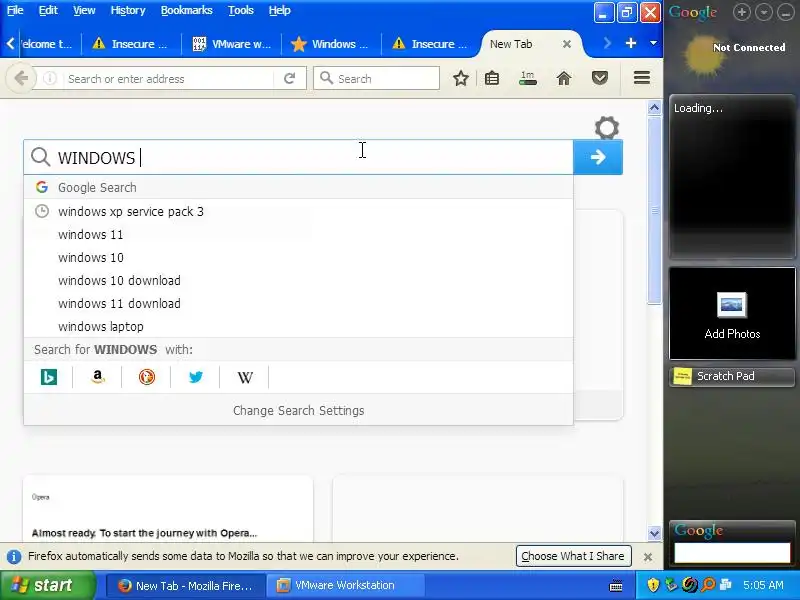Image resolution: width=800 pixels, height=600 pixels.
Task: Click Change Search Settings
Action: 298,410
